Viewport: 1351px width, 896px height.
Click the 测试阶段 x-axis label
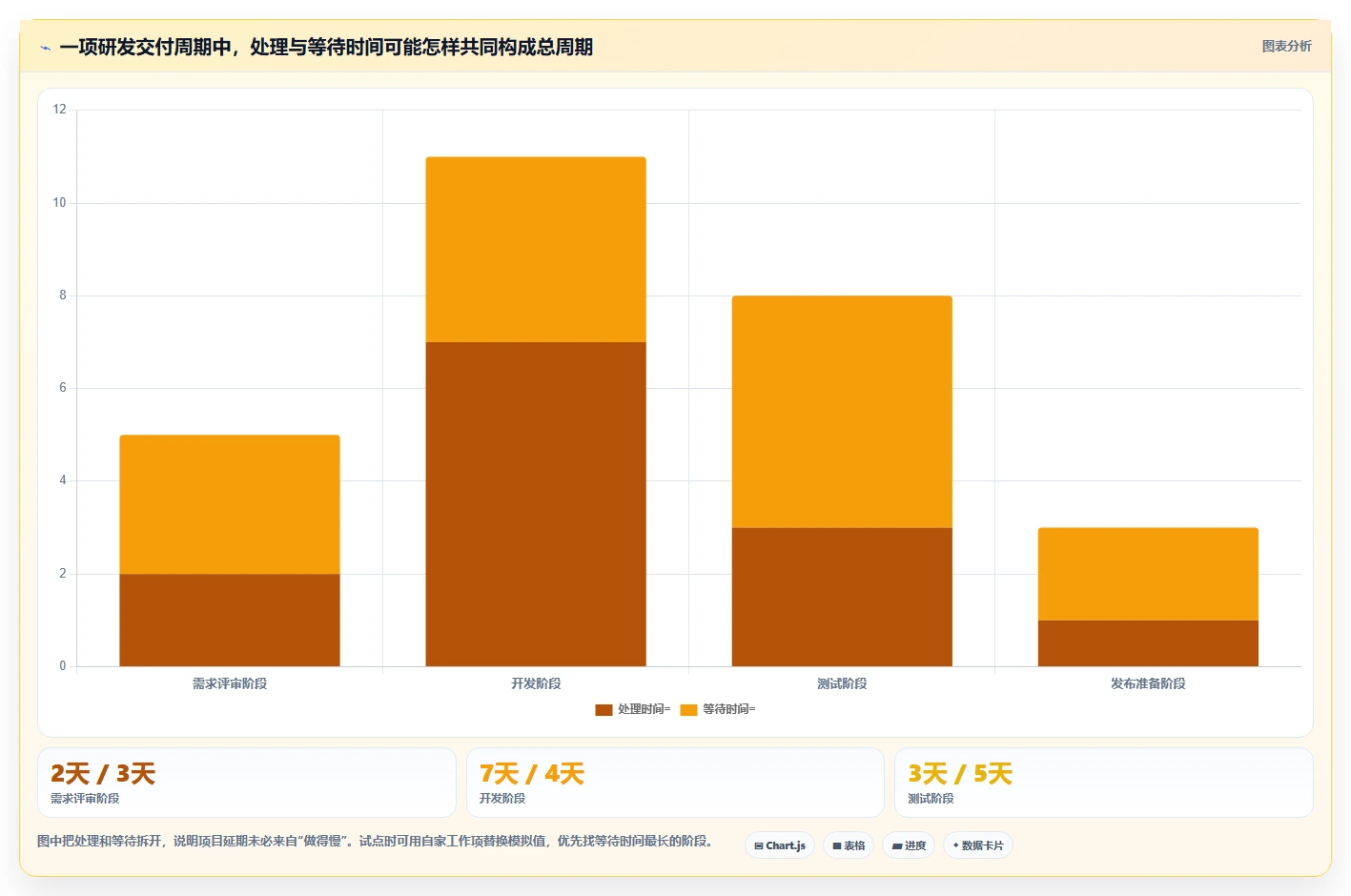pyautogui.click(x=842, y=683)
